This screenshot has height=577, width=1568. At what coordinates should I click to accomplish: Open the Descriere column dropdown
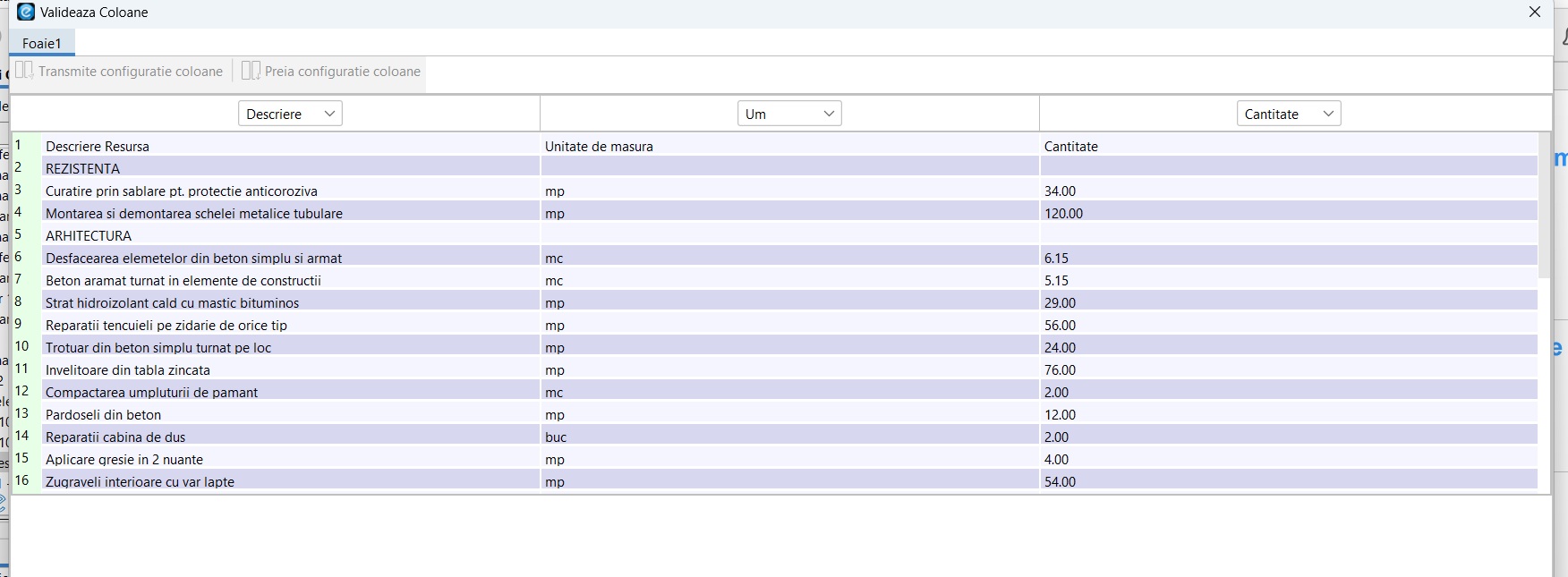tap(290, 114)
